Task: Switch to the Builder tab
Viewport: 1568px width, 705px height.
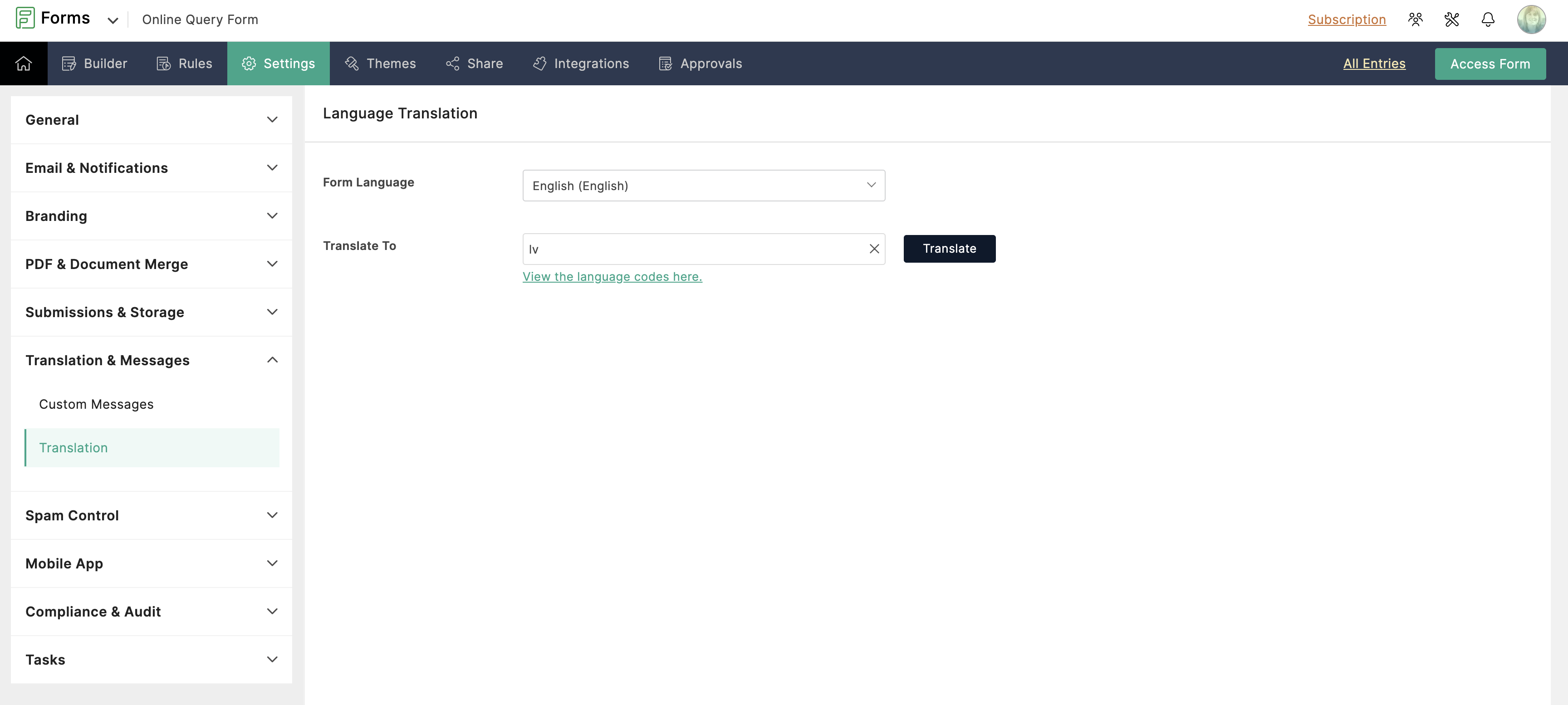Action: [x=94, y=64]
